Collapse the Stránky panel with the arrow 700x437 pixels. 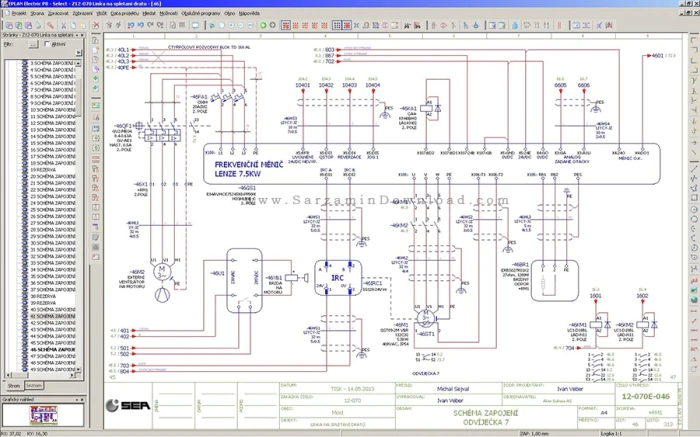77,35
